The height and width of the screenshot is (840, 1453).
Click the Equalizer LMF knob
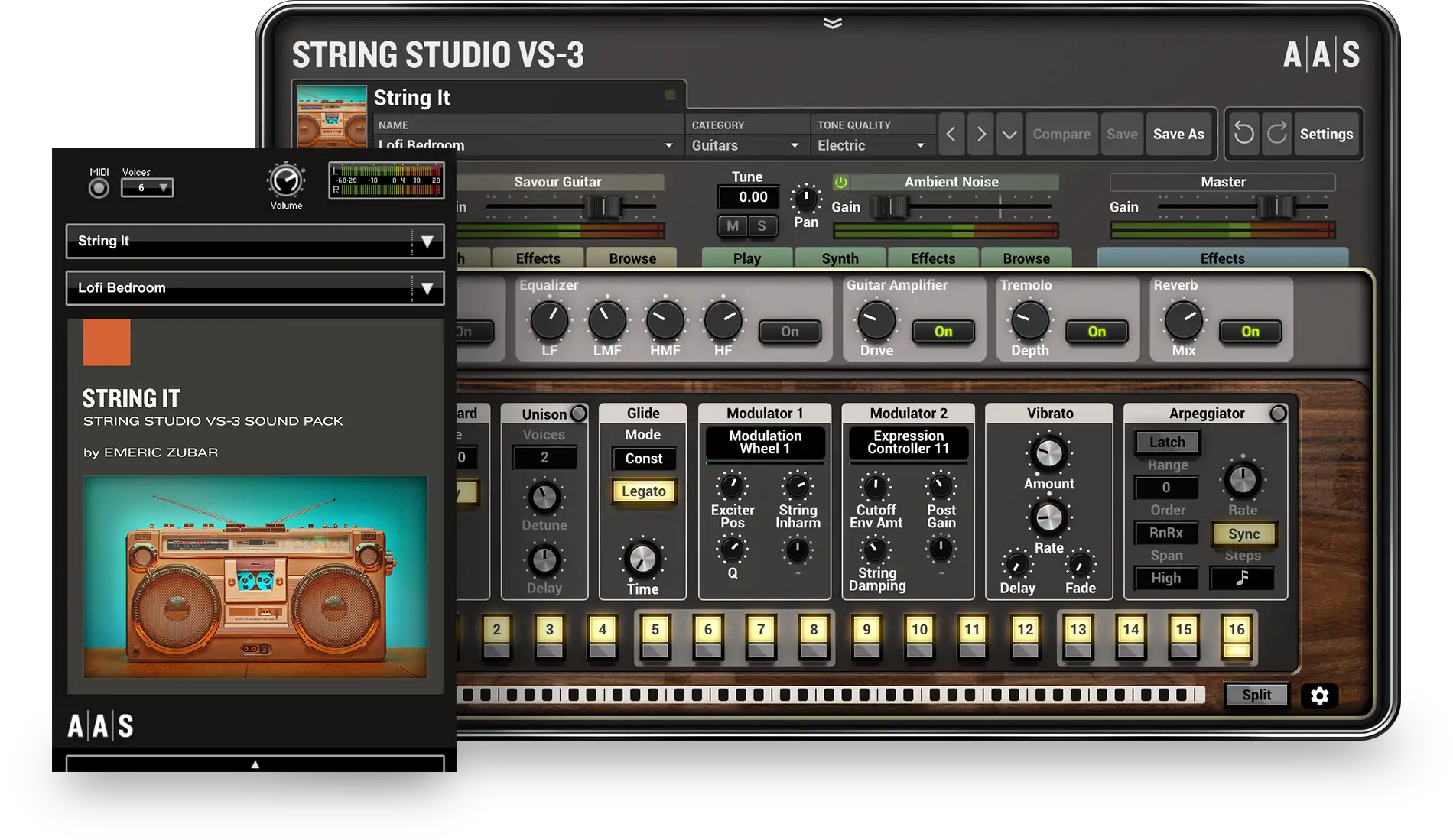pos(607,321)
